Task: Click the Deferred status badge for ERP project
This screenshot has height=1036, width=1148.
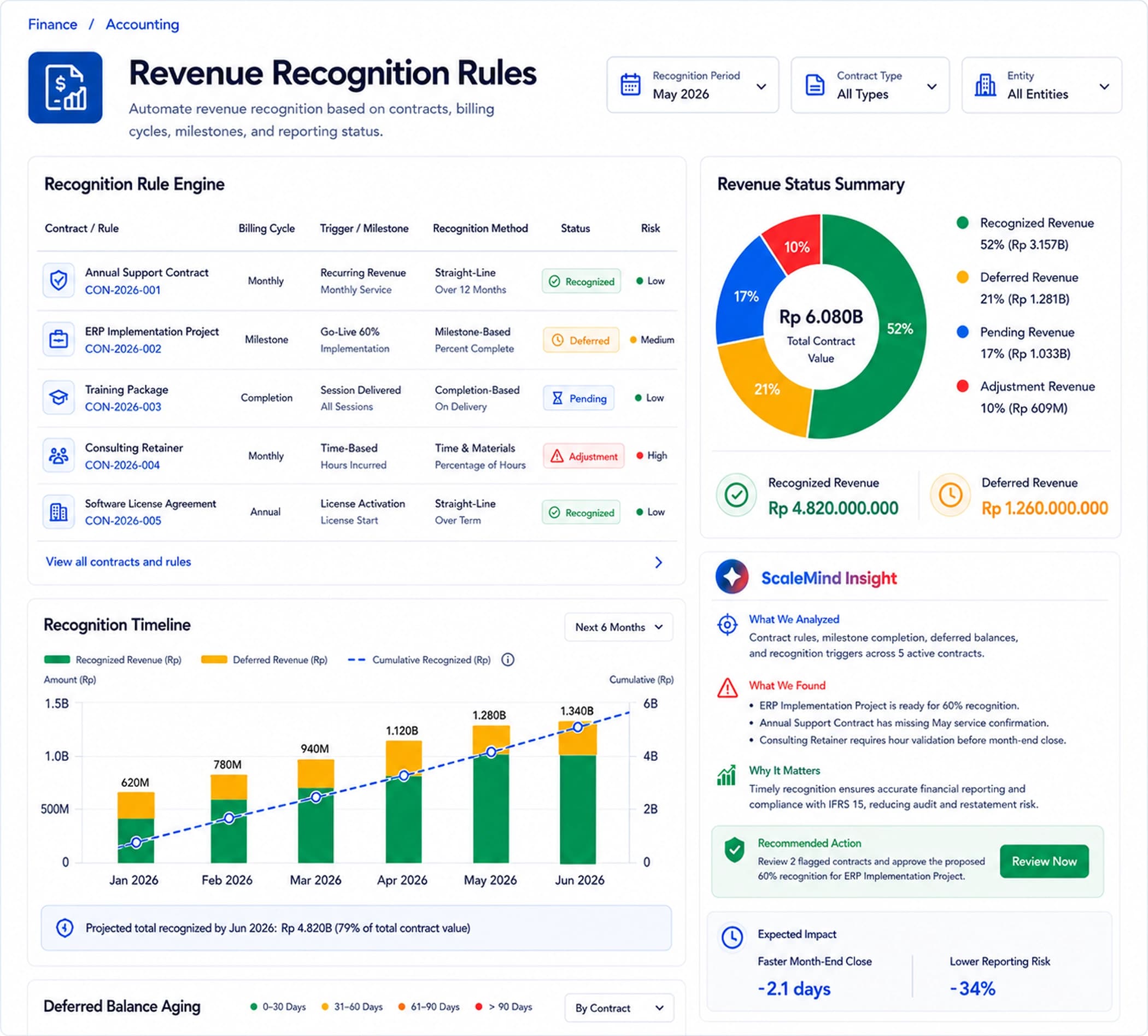Action: pyautogui.click(x=581, y=340)
